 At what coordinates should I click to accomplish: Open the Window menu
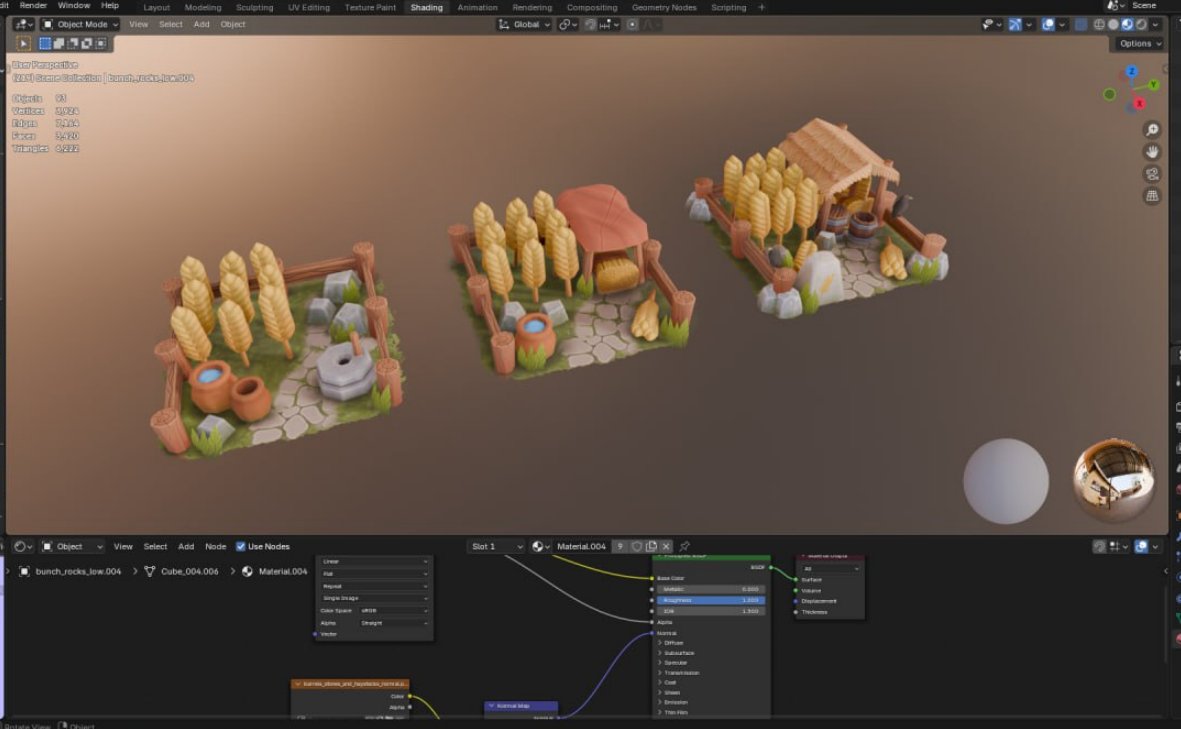pyautogui.click(x=74, y=6)
